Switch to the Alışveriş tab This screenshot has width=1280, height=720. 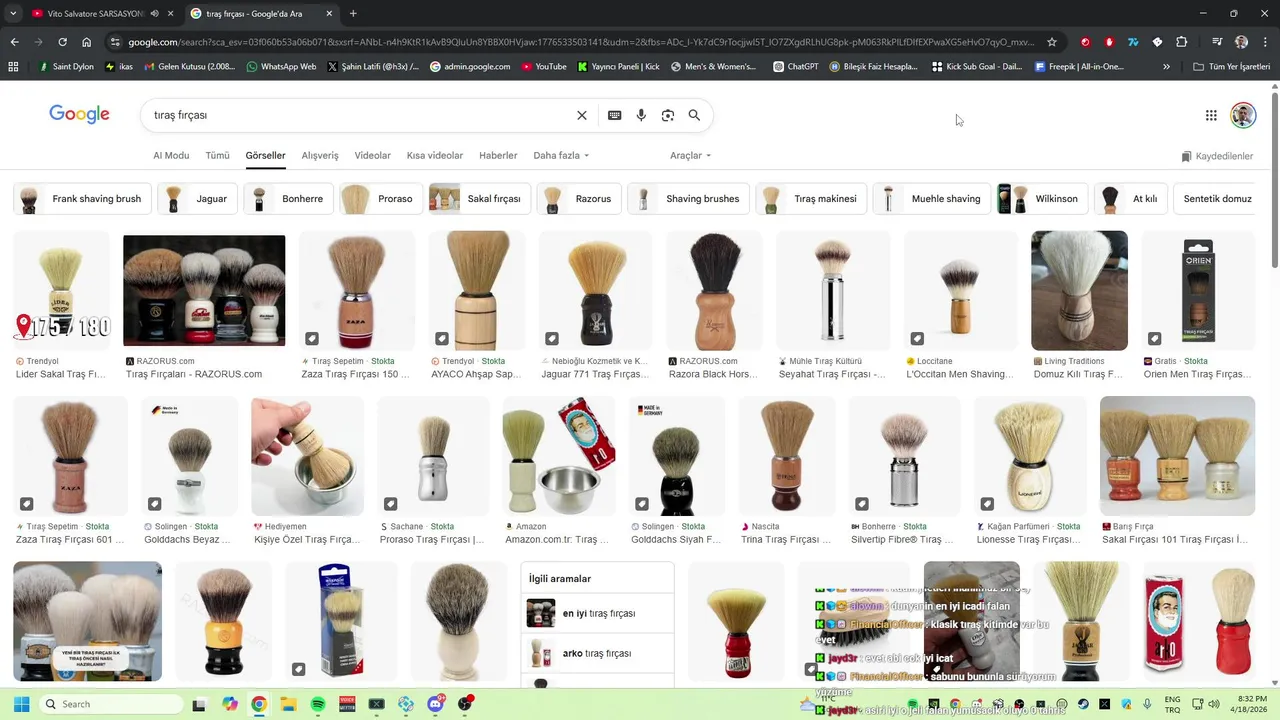click(320, 156)
